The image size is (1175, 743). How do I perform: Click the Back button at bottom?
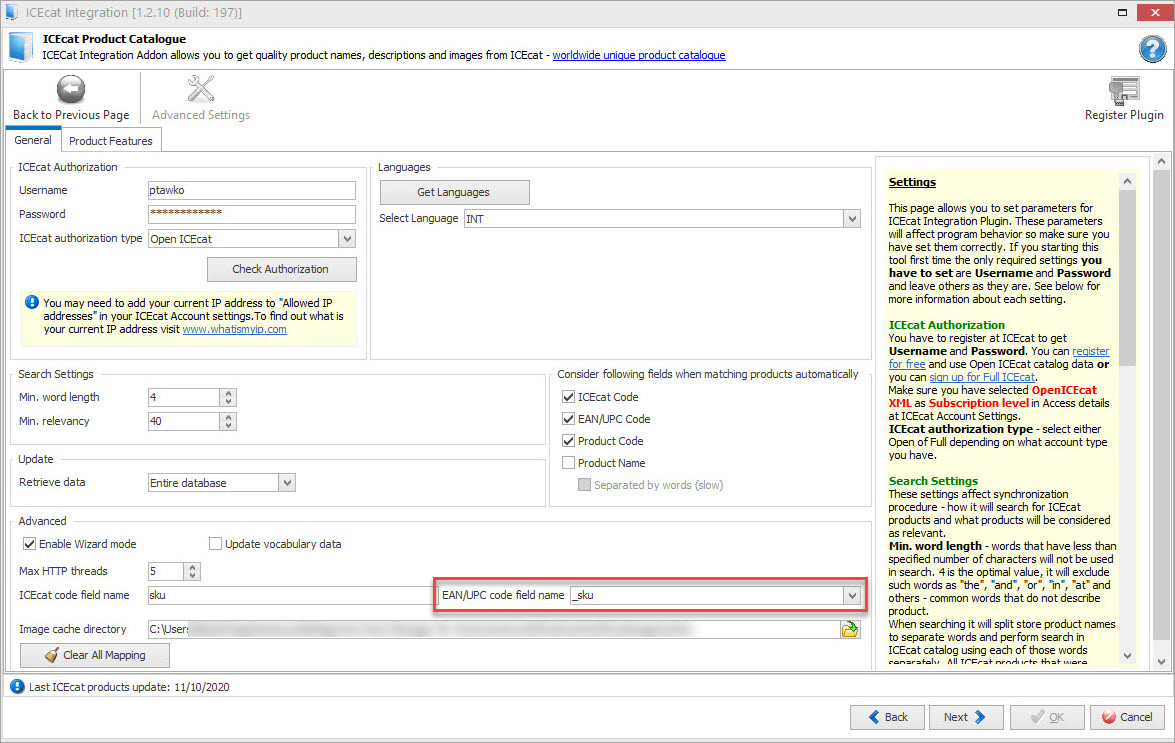click(x=887, y=718)
